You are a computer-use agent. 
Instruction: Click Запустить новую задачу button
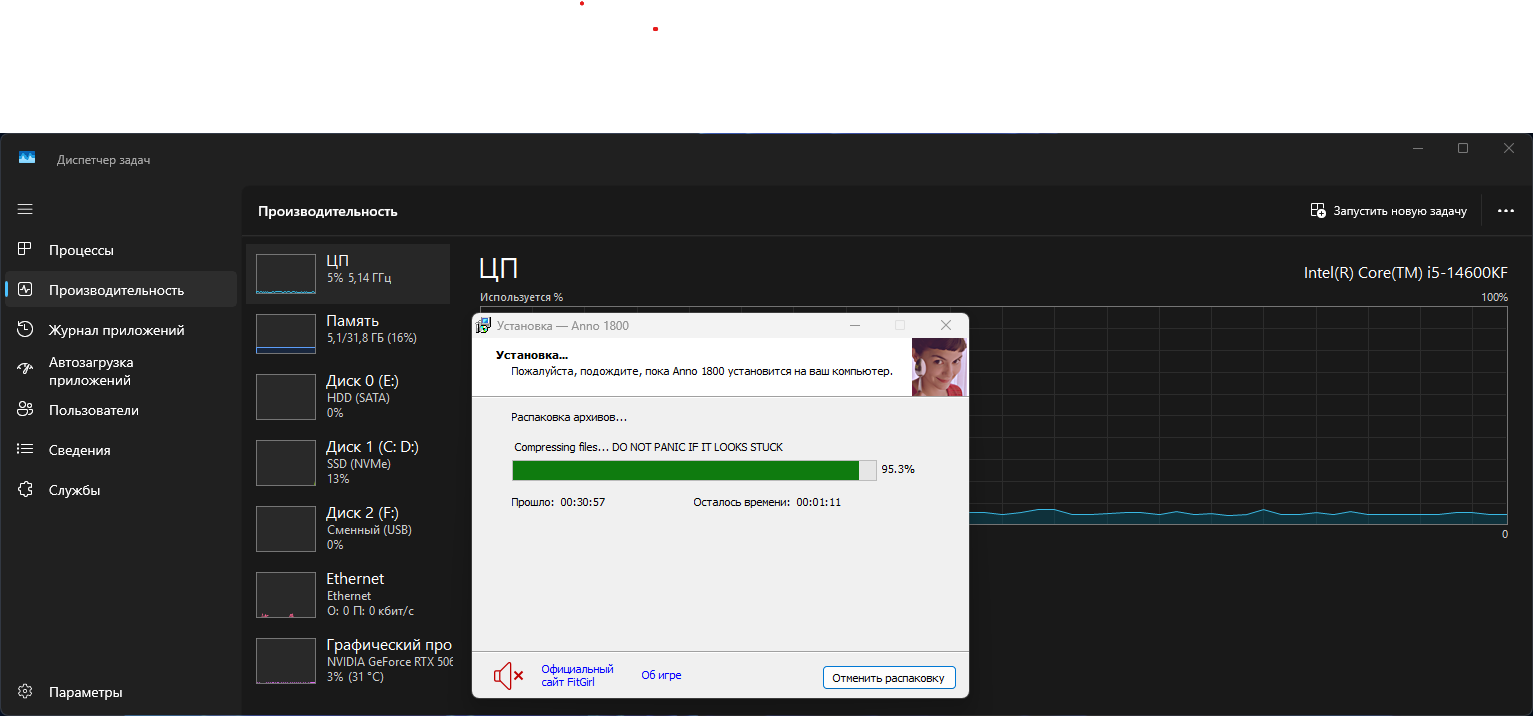tap(1388, 211)
